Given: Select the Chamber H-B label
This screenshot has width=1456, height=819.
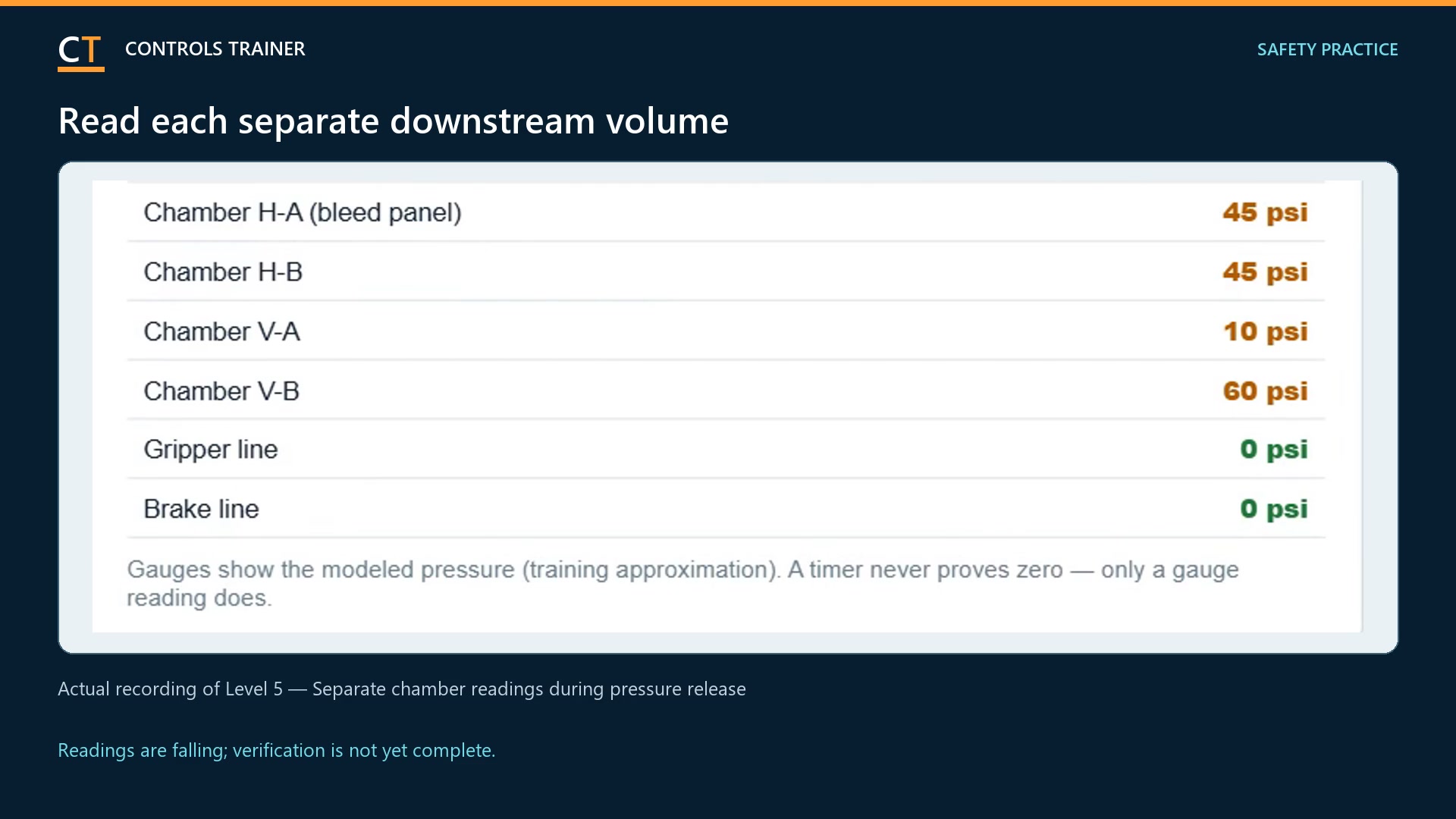Looking at the screenshot, I should tap(223, 272).
